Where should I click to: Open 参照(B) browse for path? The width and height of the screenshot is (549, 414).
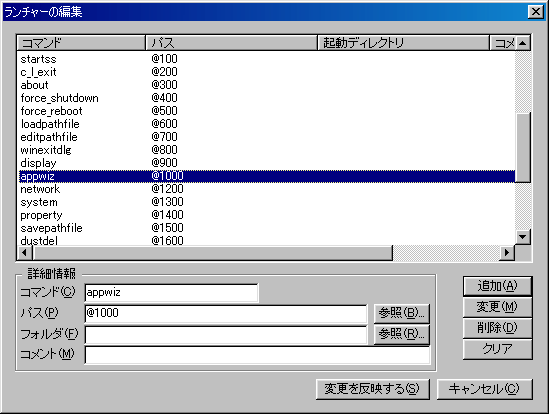coord(402,313)
